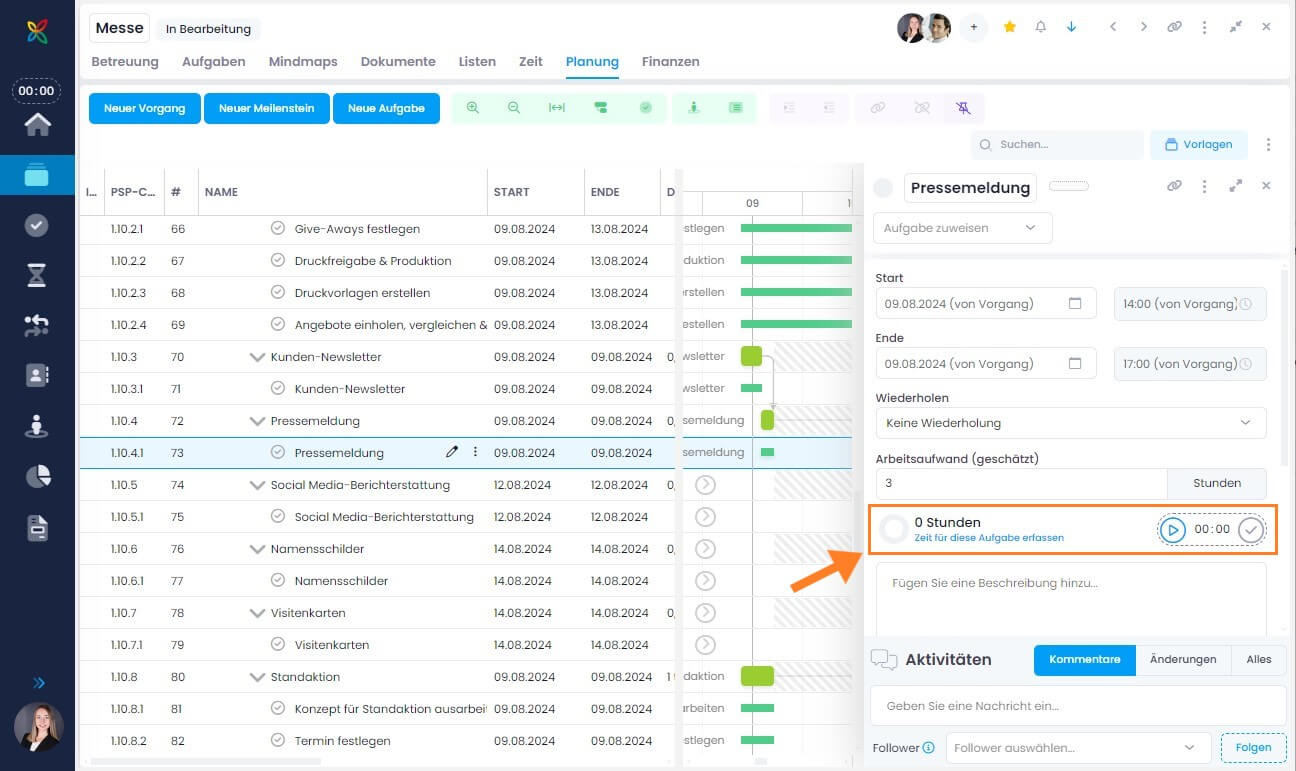
Task: Open tasks check icon in sidebar
Action: click(x=37, y=225)
